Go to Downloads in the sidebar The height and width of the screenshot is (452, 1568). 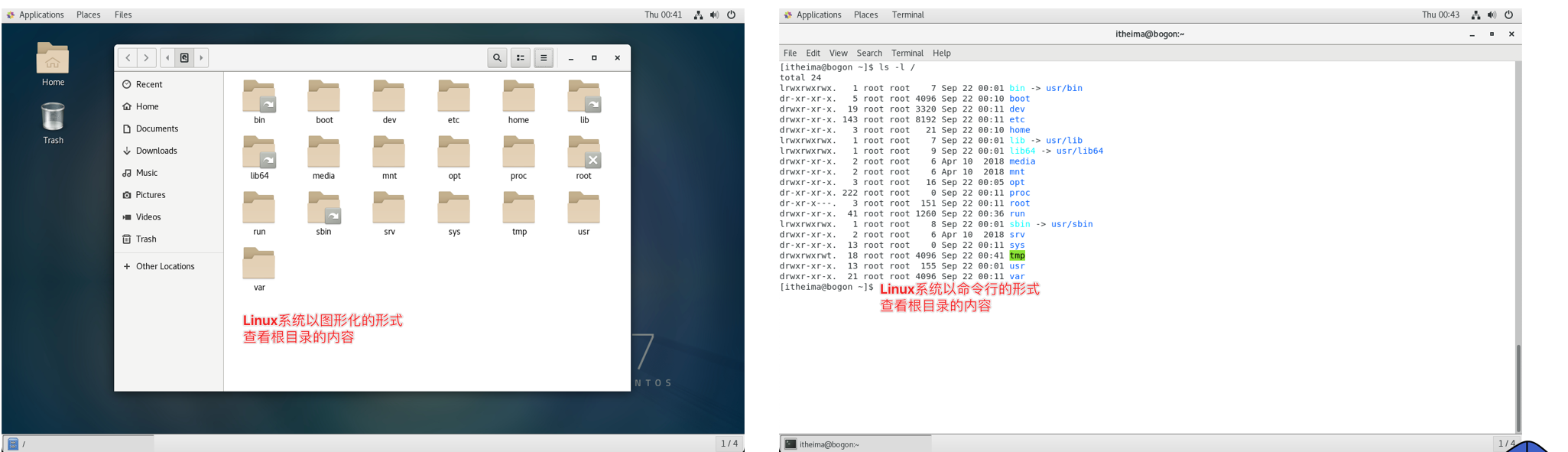click(156, 151)
